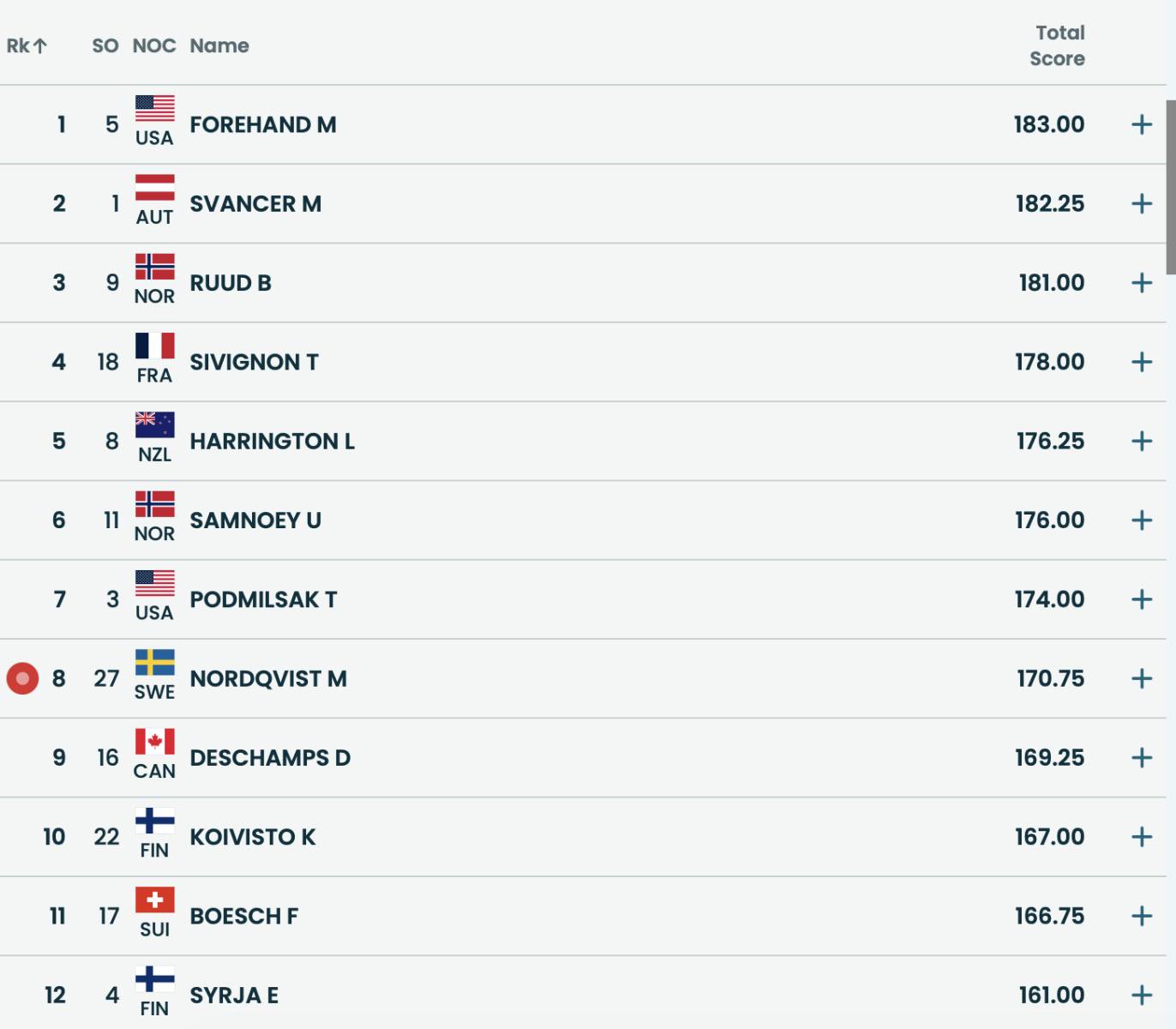Open NORDQVIST M score breakdown
This screenshot has height=1029, width=1176.
click(x=1141, y=679)
